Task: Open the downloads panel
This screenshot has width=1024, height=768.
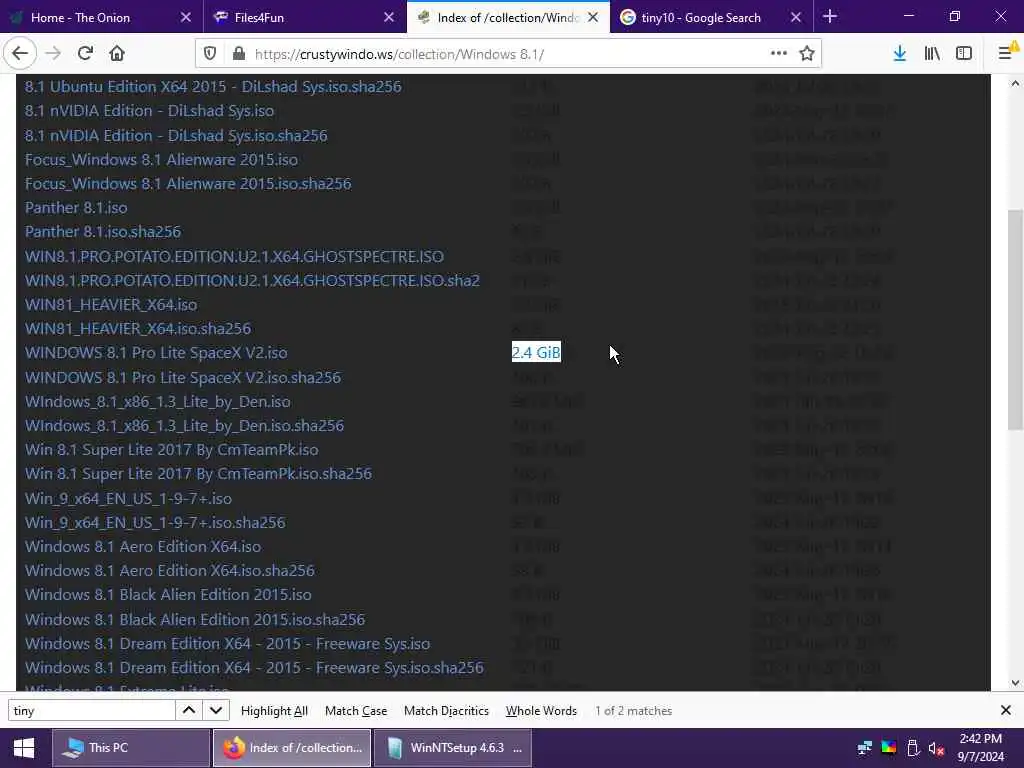Action: (x=900, y=54)
